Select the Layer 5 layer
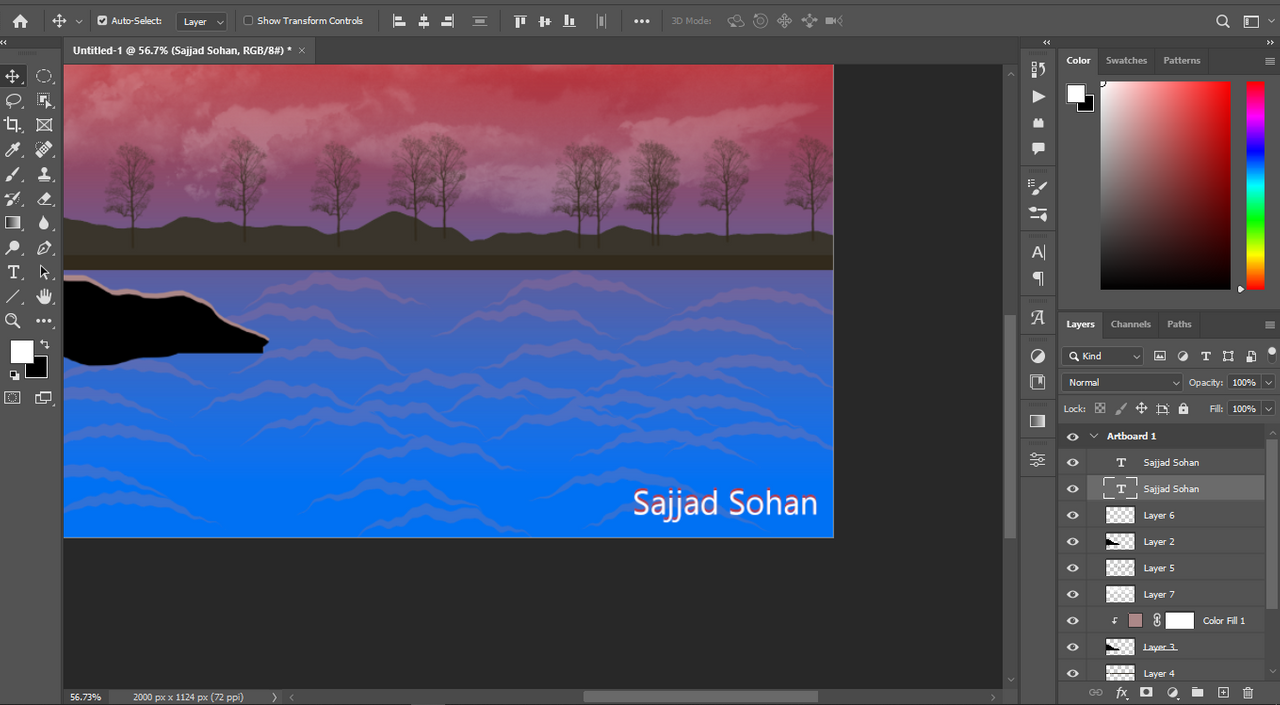 coord(1159,568)
